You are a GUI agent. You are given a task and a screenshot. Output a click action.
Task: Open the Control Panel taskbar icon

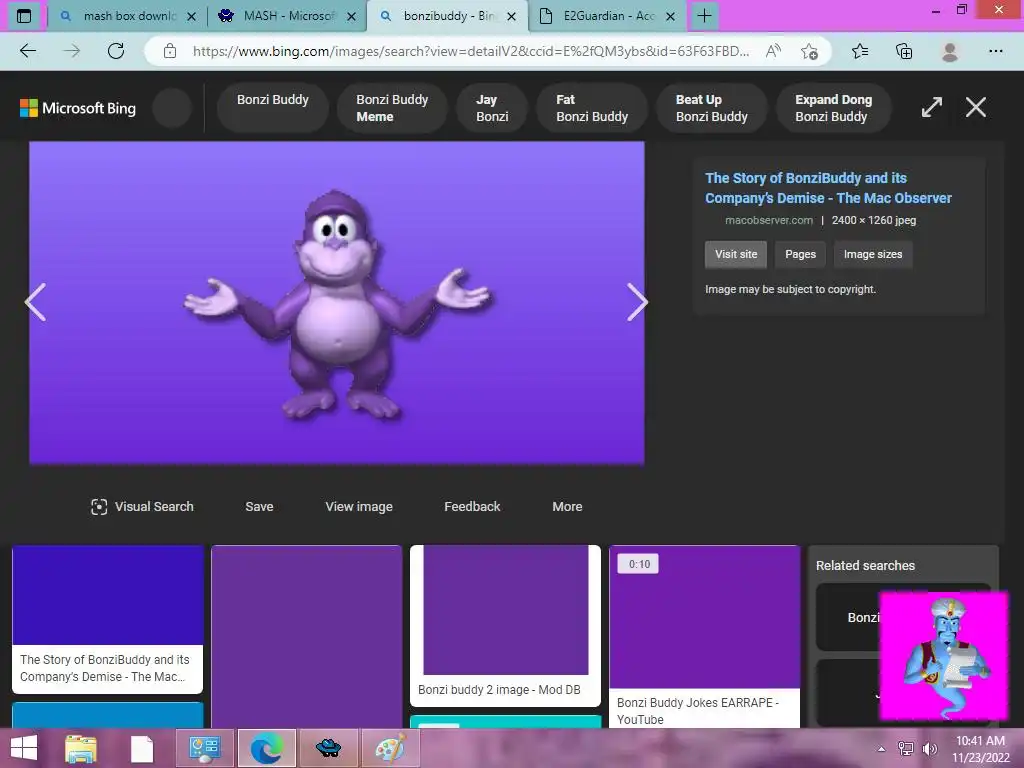click(x=204, y=748)
